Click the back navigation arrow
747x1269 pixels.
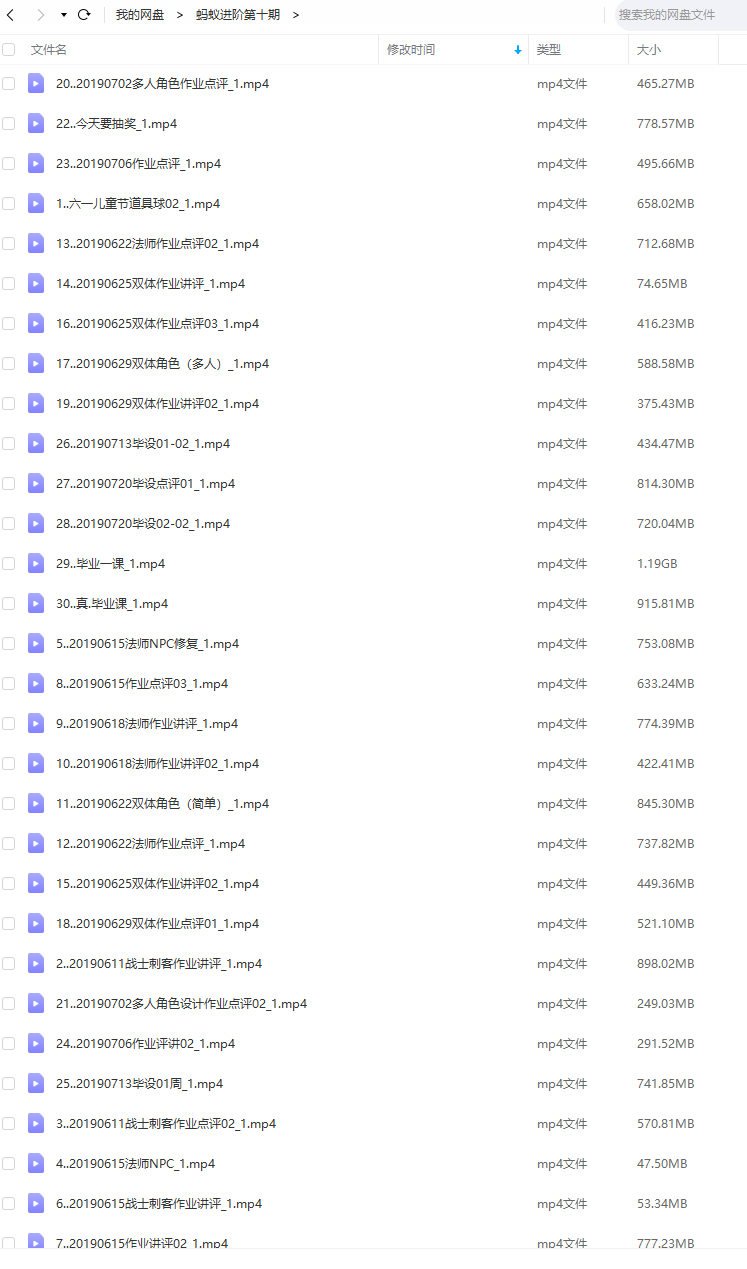pyautogui.click(x=10, y=15)
